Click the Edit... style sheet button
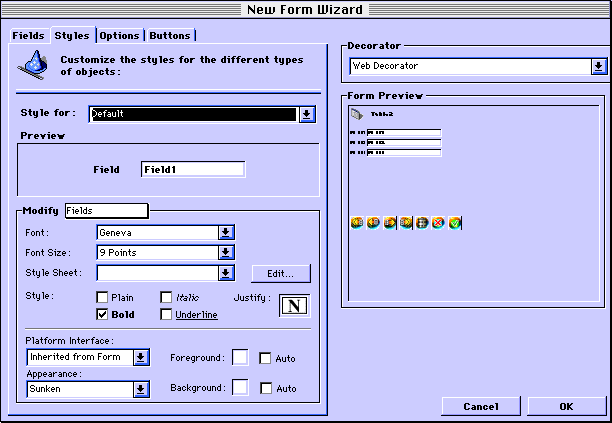The width and height of the screenshot is (612, 423). point(280,273)
